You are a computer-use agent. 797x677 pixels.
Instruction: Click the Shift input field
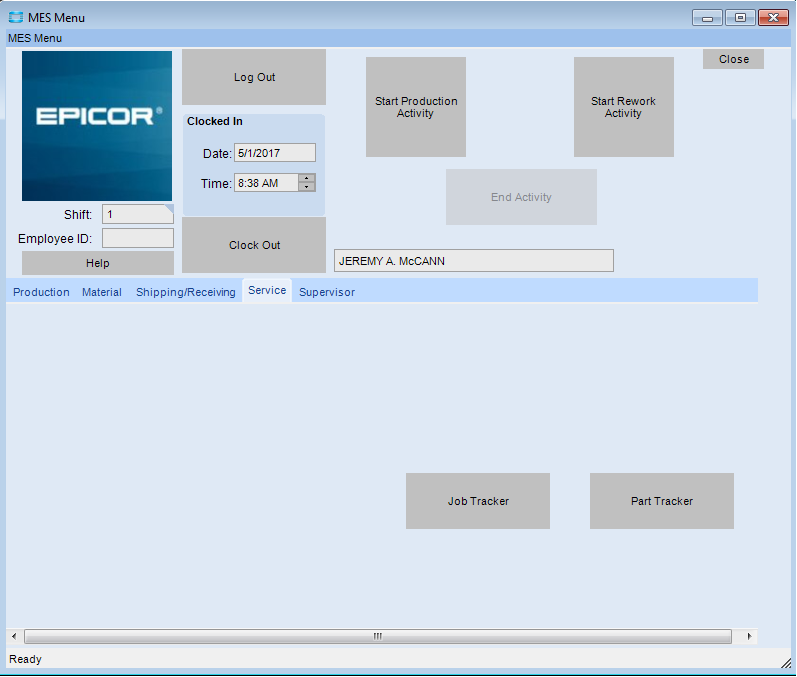click(138, 214)
